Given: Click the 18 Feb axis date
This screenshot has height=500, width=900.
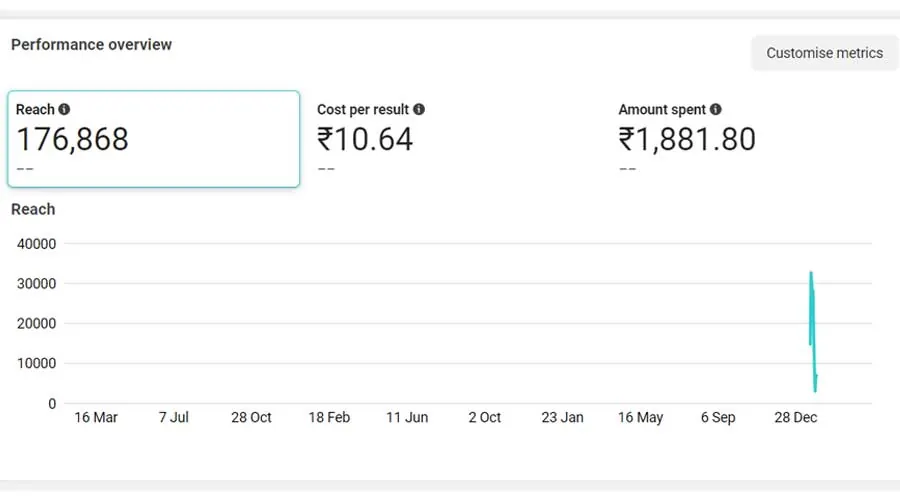Looking at the screenshot, I should click(329, 417).
